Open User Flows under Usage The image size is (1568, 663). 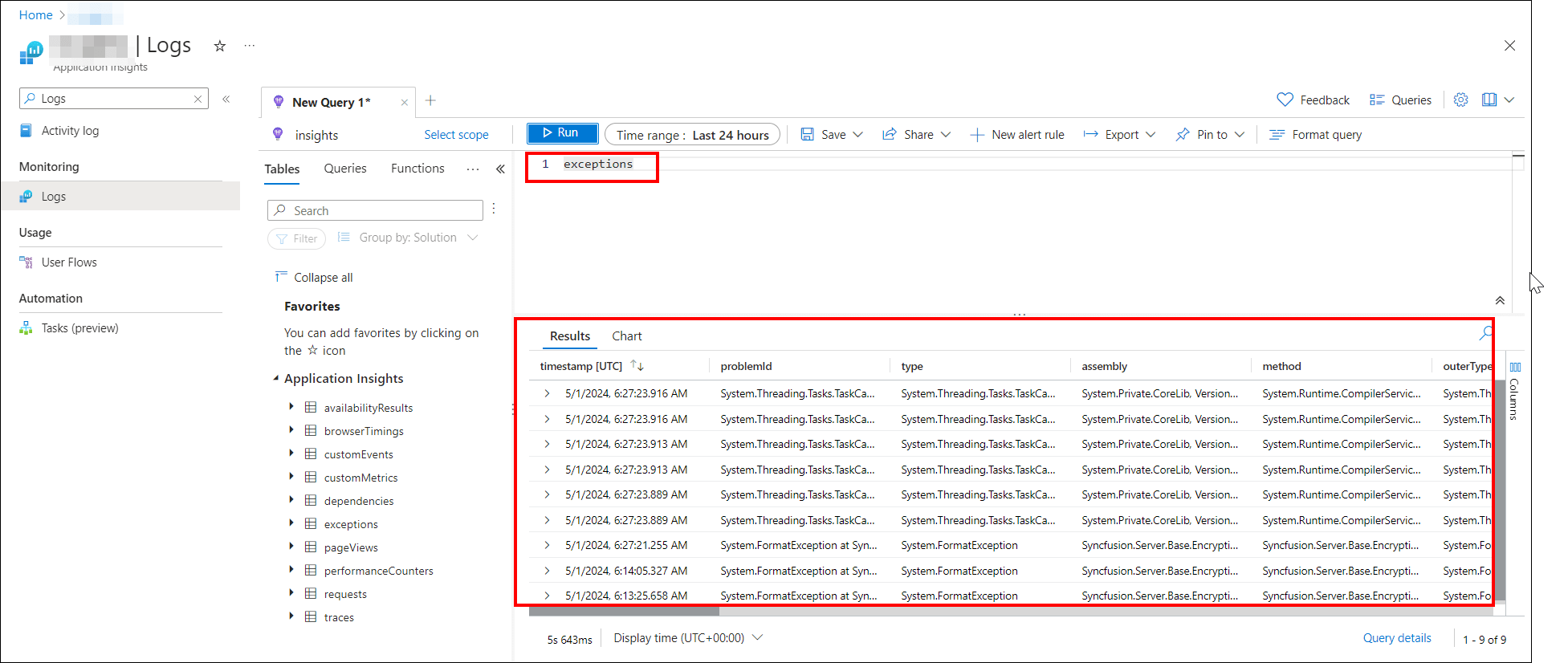point(69,262)
